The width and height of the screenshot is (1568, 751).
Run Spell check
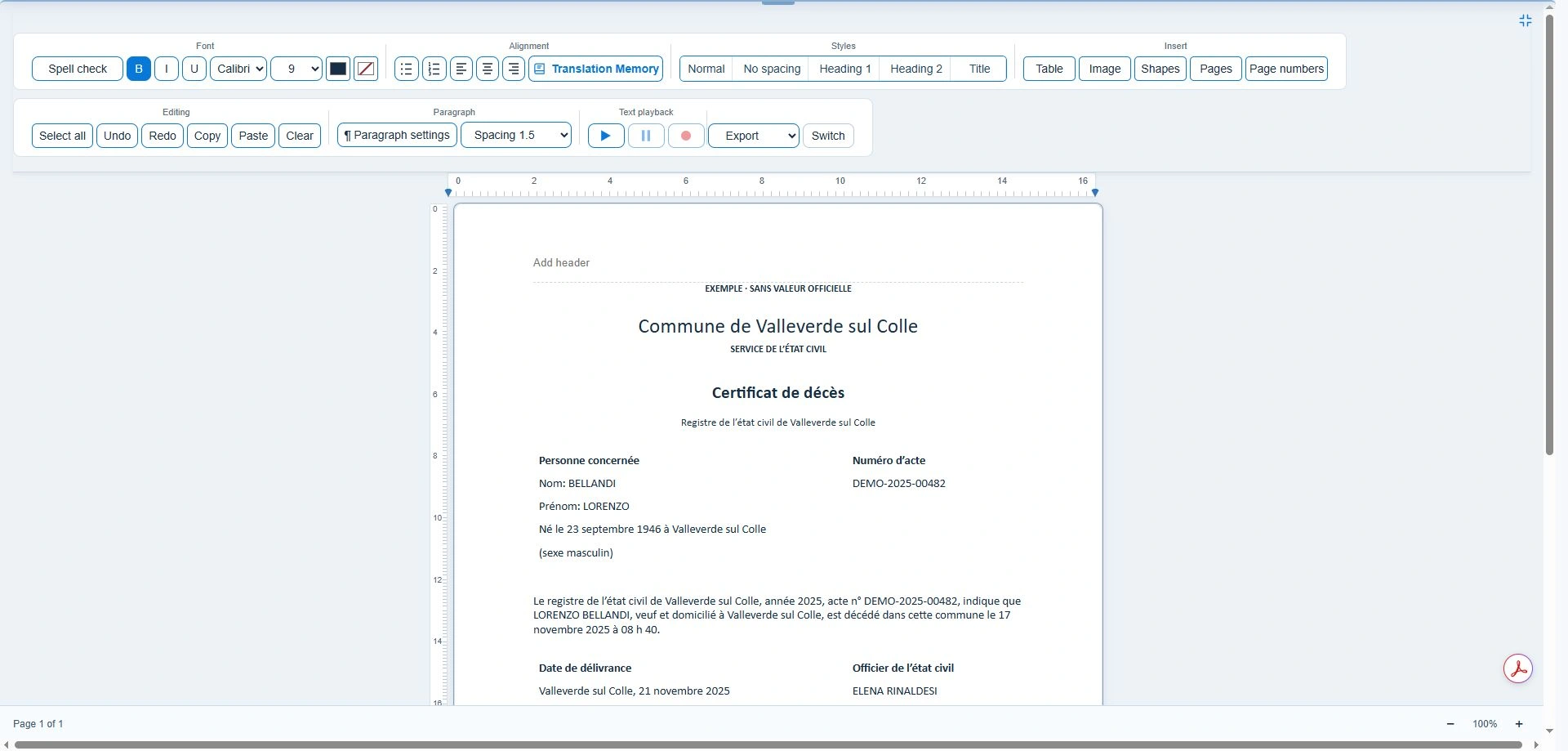(x=78, y=69)
